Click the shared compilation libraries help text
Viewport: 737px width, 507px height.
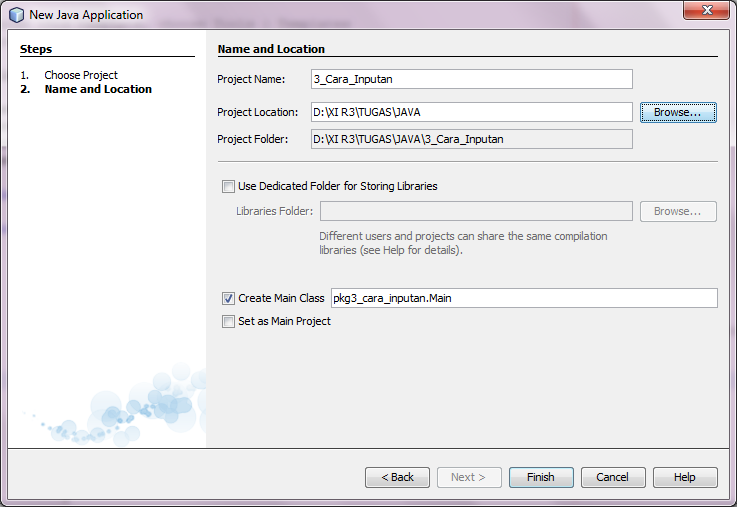(x=463, y=243)
